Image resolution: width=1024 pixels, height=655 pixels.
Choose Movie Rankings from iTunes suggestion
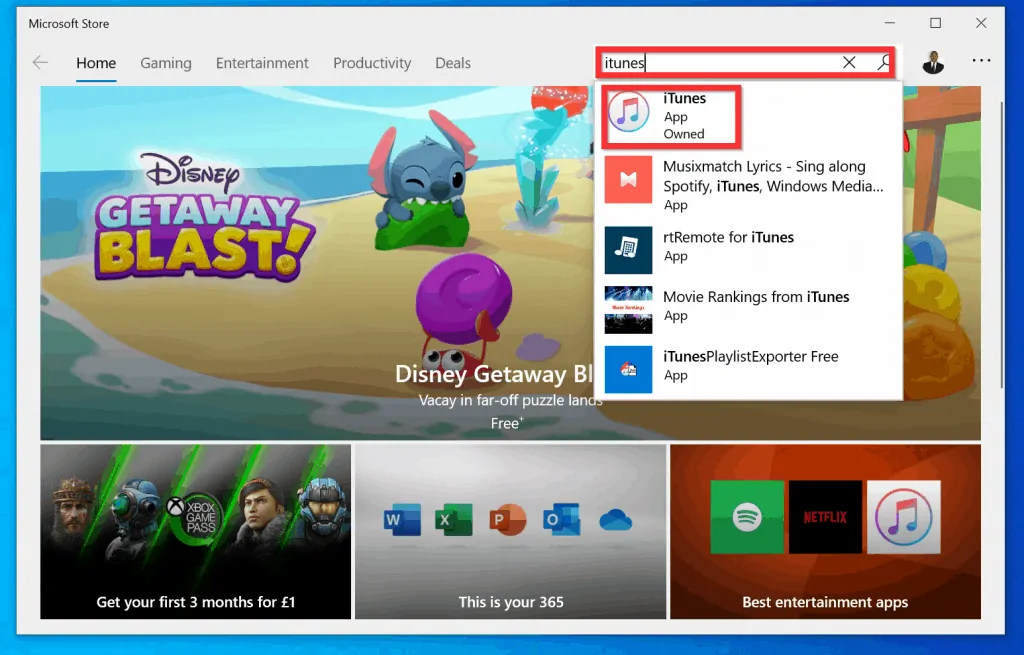[x=756, y=305]
